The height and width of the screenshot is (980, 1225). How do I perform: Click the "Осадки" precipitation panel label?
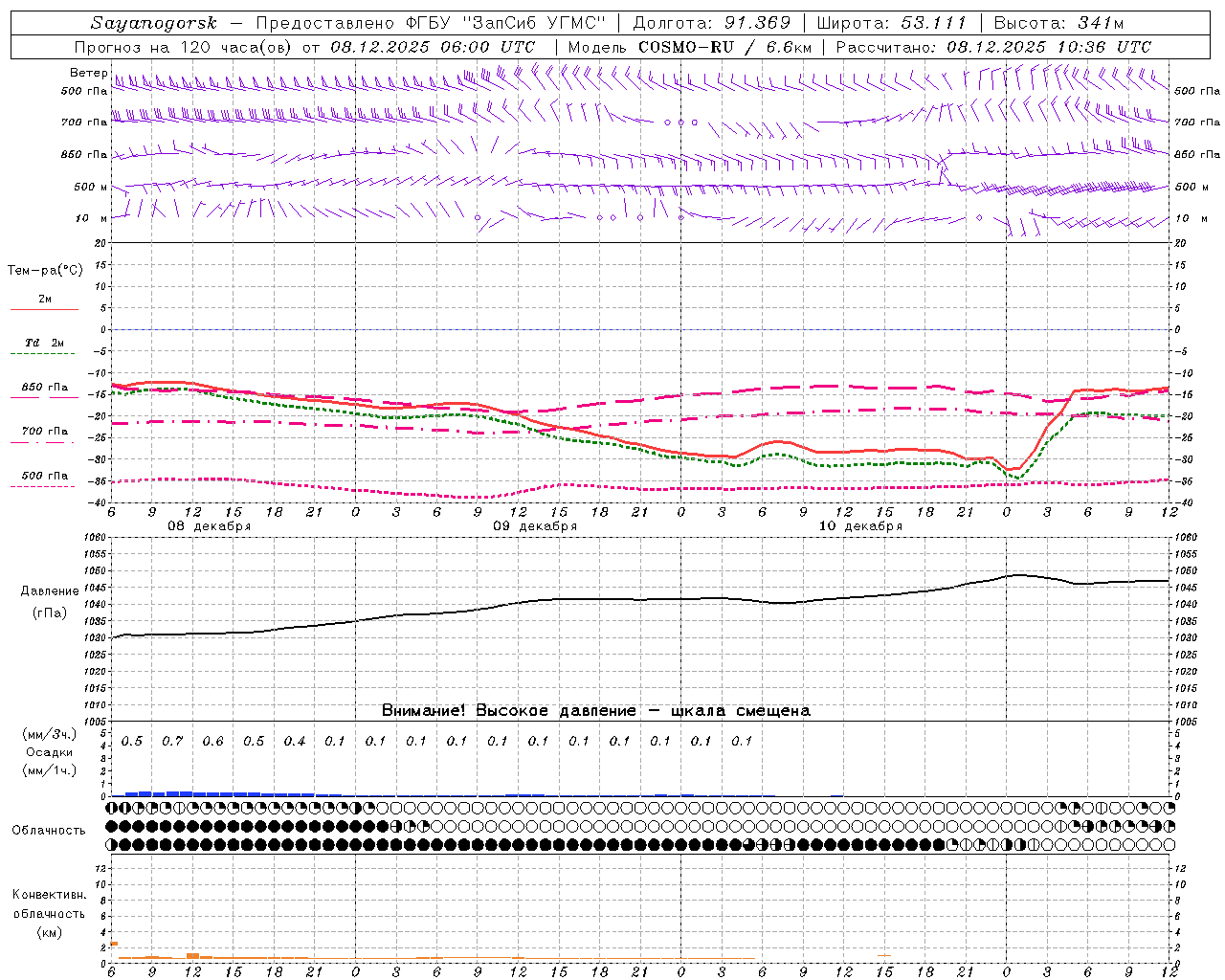pyautogui.click(x=50, y=753)
